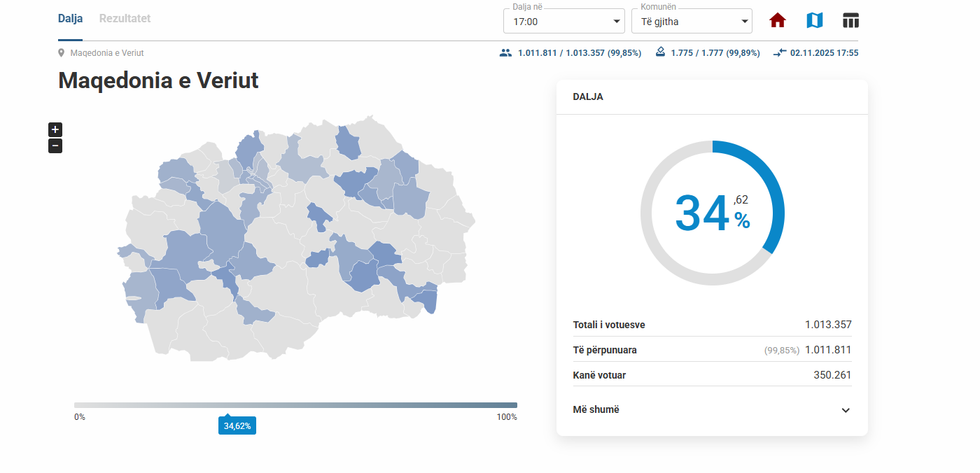Open the table view icon
The width and height of the screenshot is (980, 473).
point(851,21)
